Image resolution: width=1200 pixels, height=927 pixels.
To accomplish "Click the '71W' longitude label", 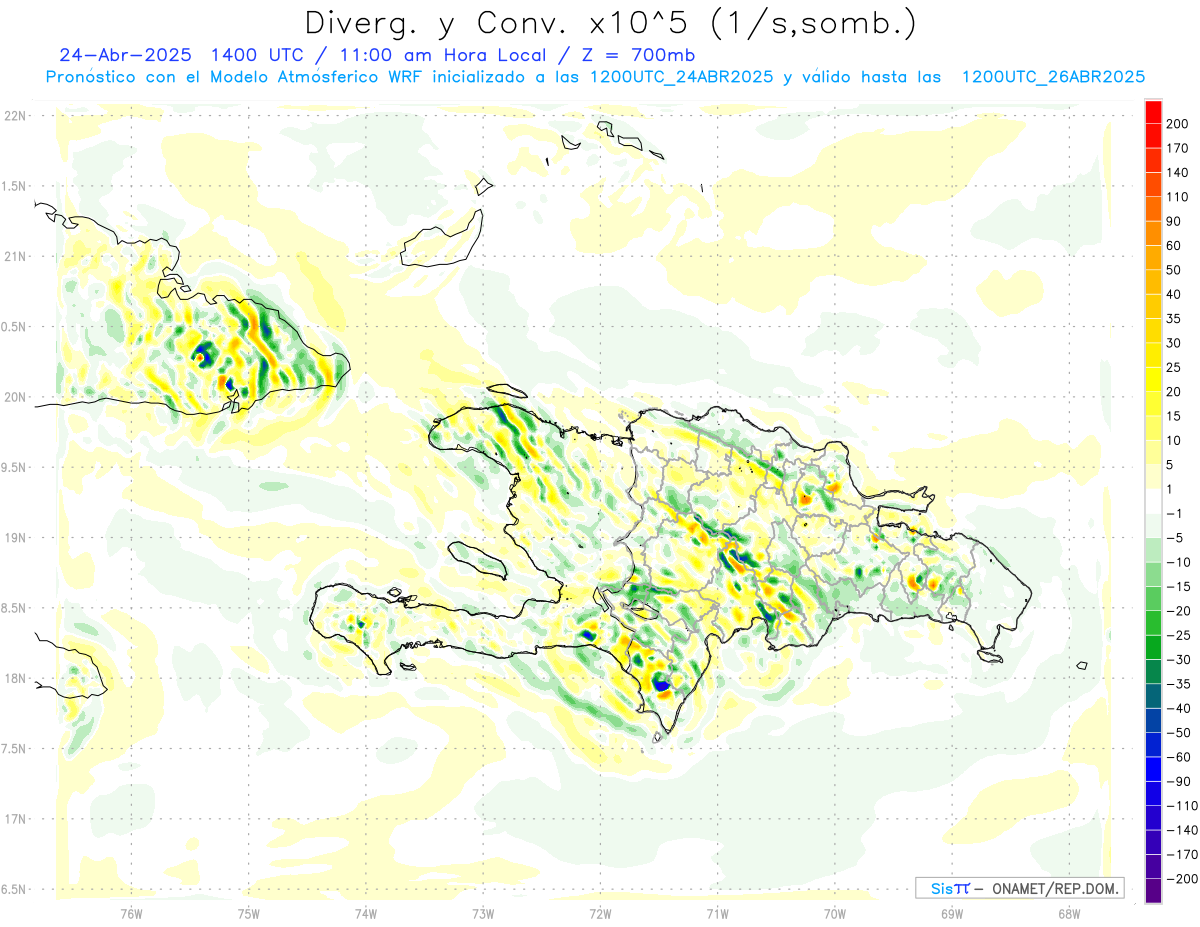I will click(x=717, y=912).
